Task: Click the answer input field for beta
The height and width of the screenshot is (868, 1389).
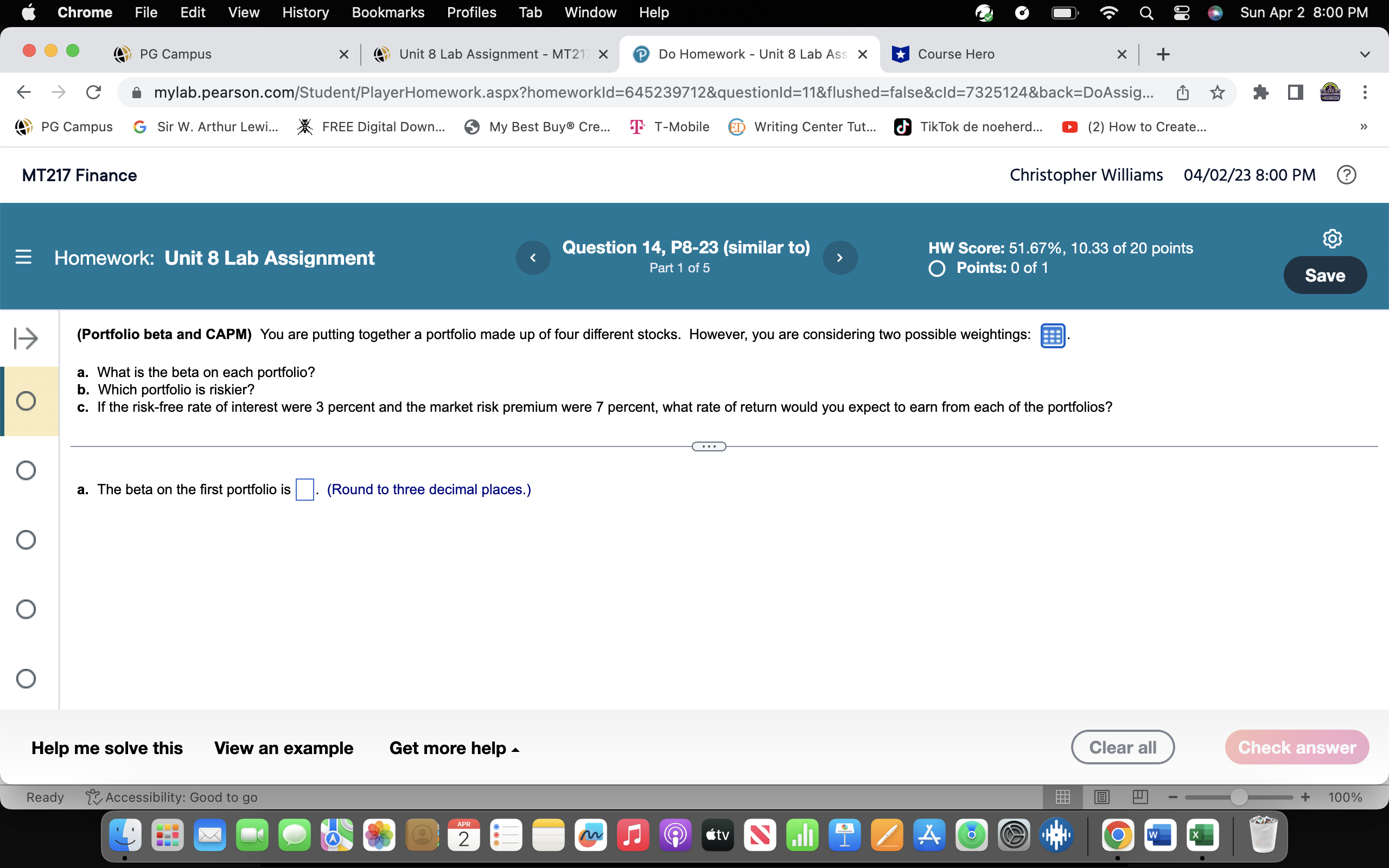Action: pyautogui.click(x=306, y=489)
